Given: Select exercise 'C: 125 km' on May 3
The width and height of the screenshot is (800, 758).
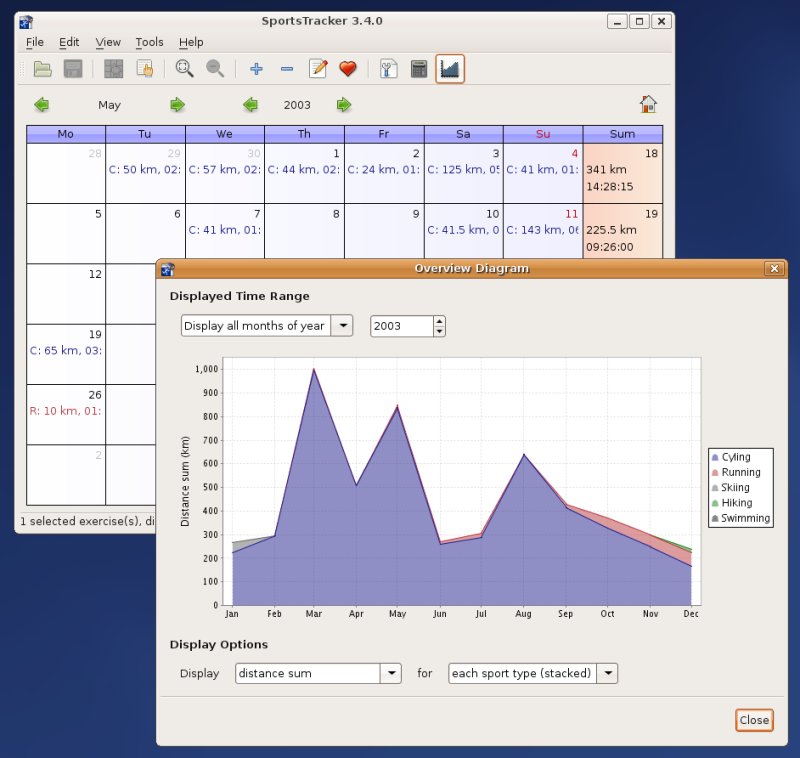Looking at the screenshot, I should click(x=463, y=169).
